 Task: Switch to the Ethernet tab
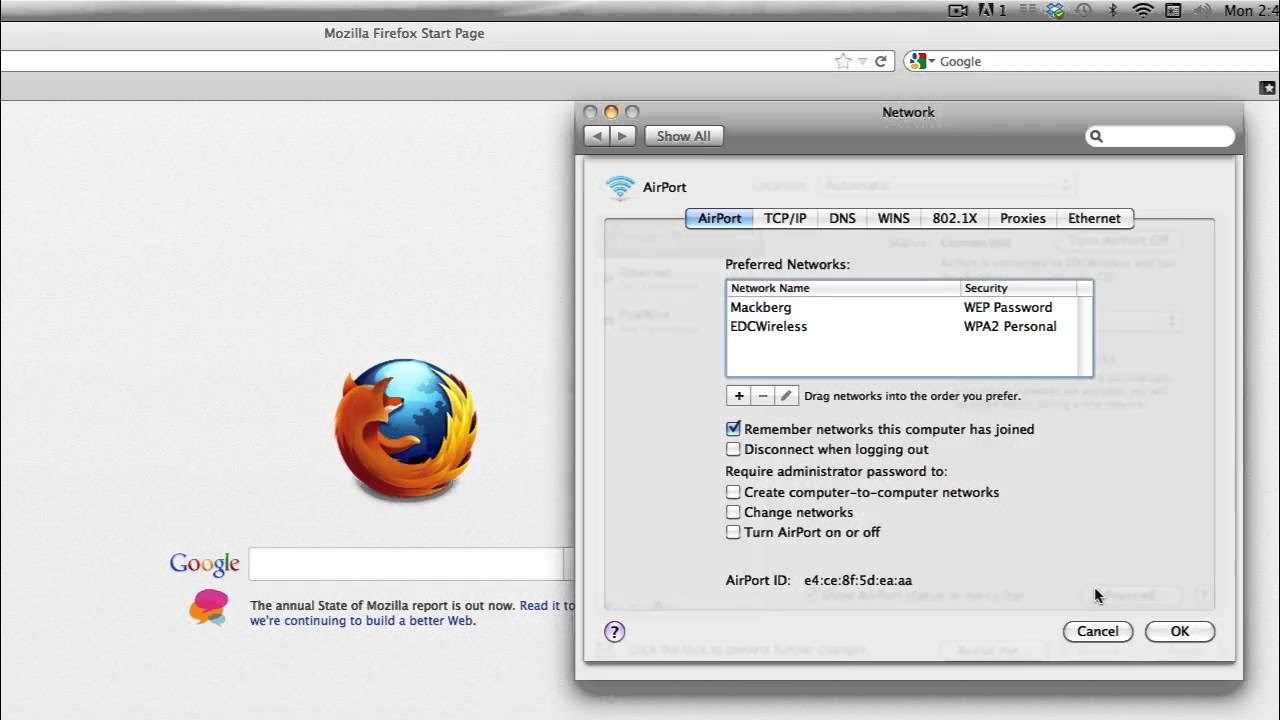pyautogui.click(x=1094, y=218)
